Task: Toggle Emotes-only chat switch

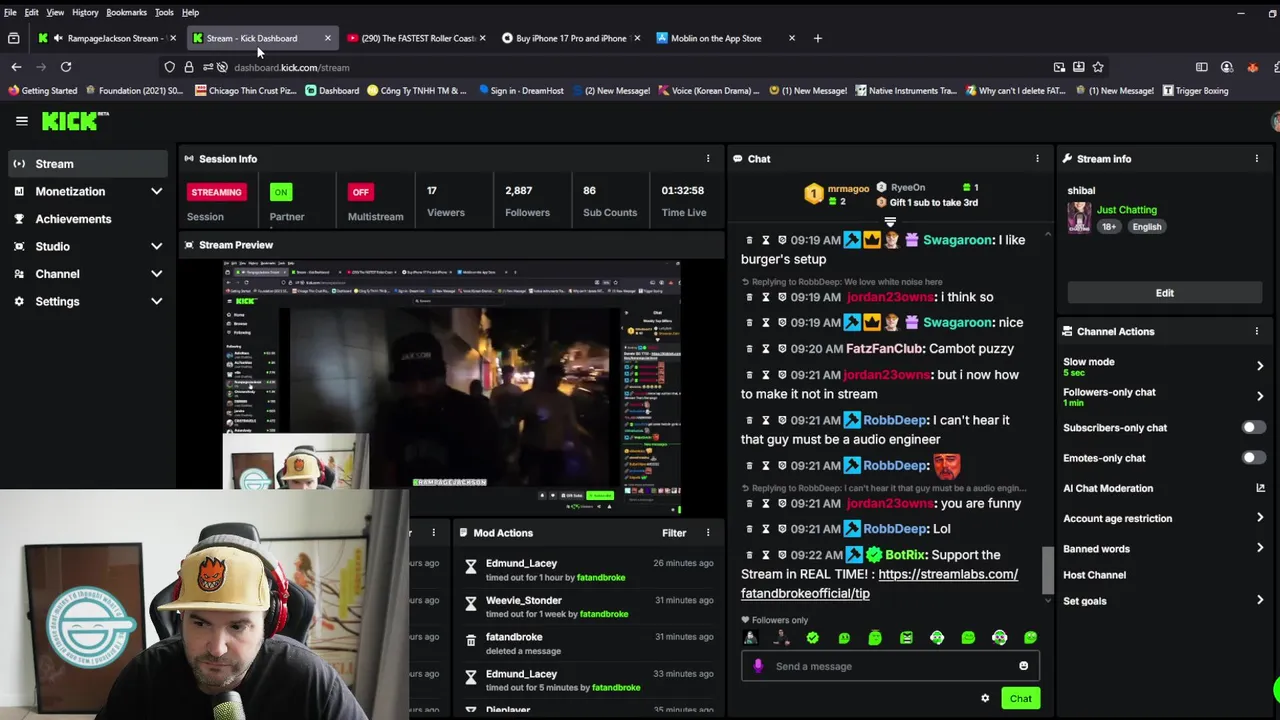Action: [x=1253, y=458]
